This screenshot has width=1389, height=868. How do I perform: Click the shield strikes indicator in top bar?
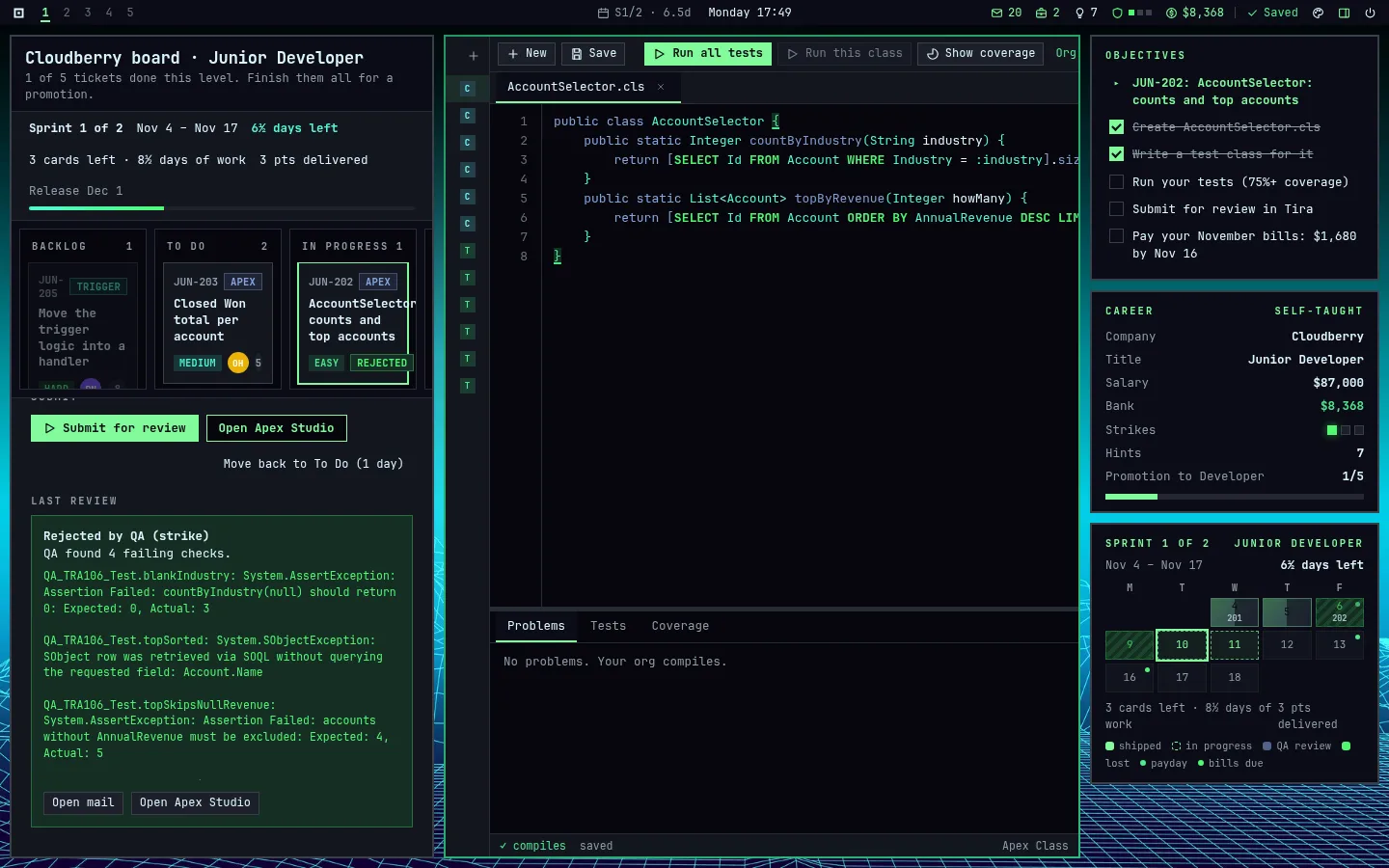pos(1131,13)
